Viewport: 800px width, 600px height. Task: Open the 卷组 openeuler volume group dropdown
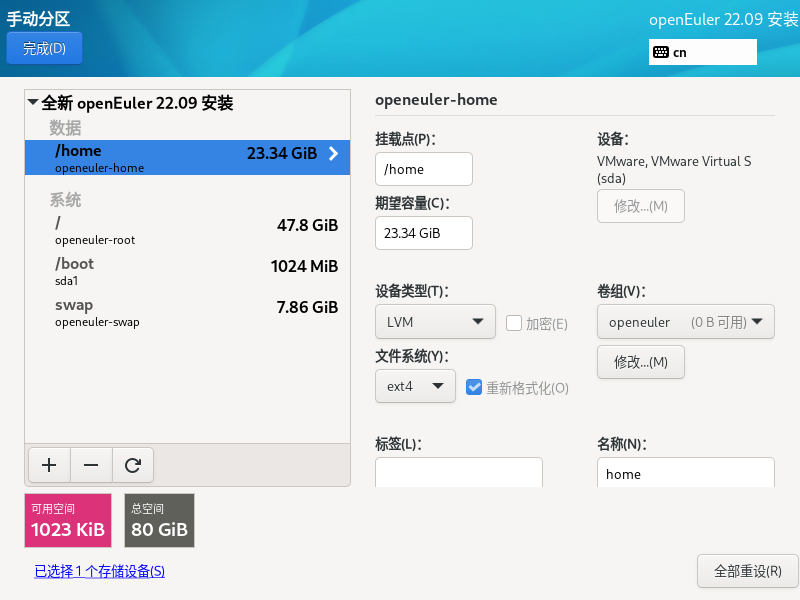point(686,321)
